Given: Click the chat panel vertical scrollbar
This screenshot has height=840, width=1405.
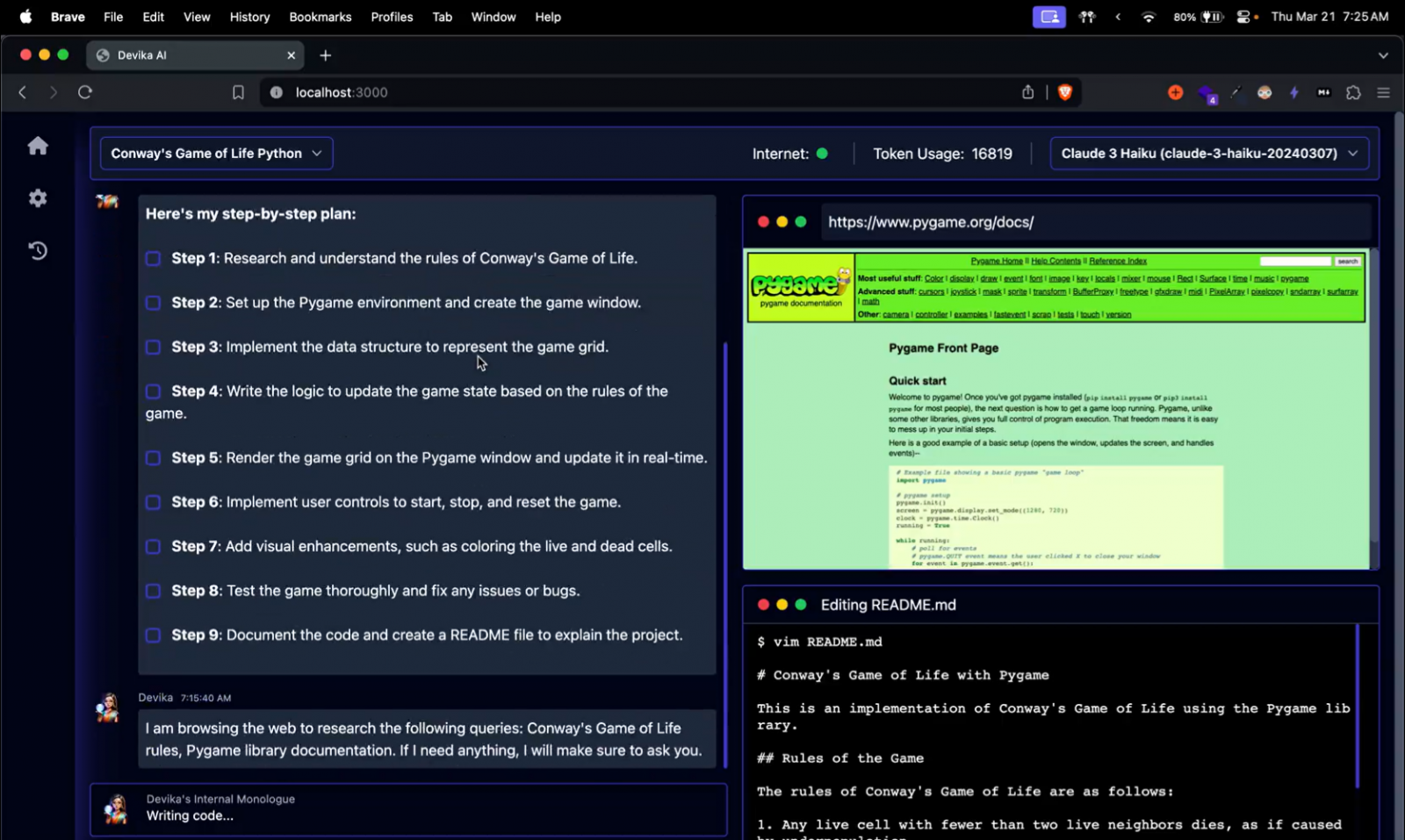Looking at the screenshot, I should click(725, 553).
